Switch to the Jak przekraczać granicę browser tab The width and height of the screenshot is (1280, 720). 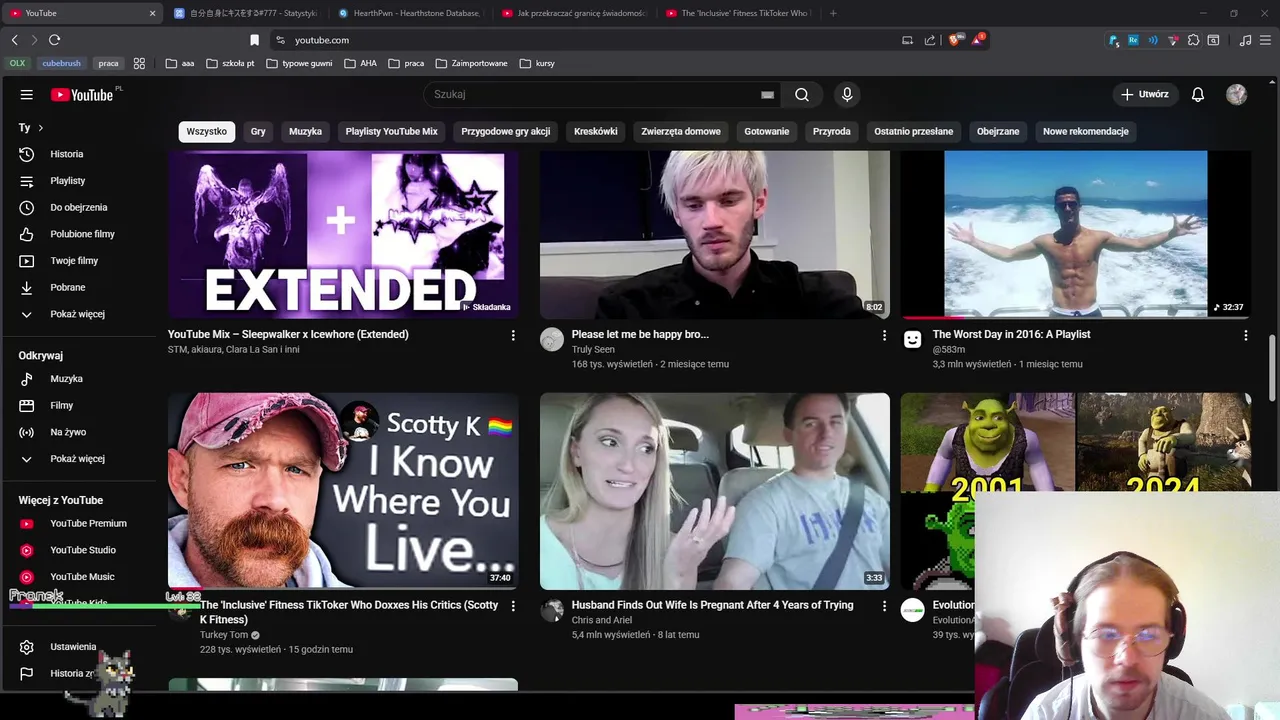point(575,13)
